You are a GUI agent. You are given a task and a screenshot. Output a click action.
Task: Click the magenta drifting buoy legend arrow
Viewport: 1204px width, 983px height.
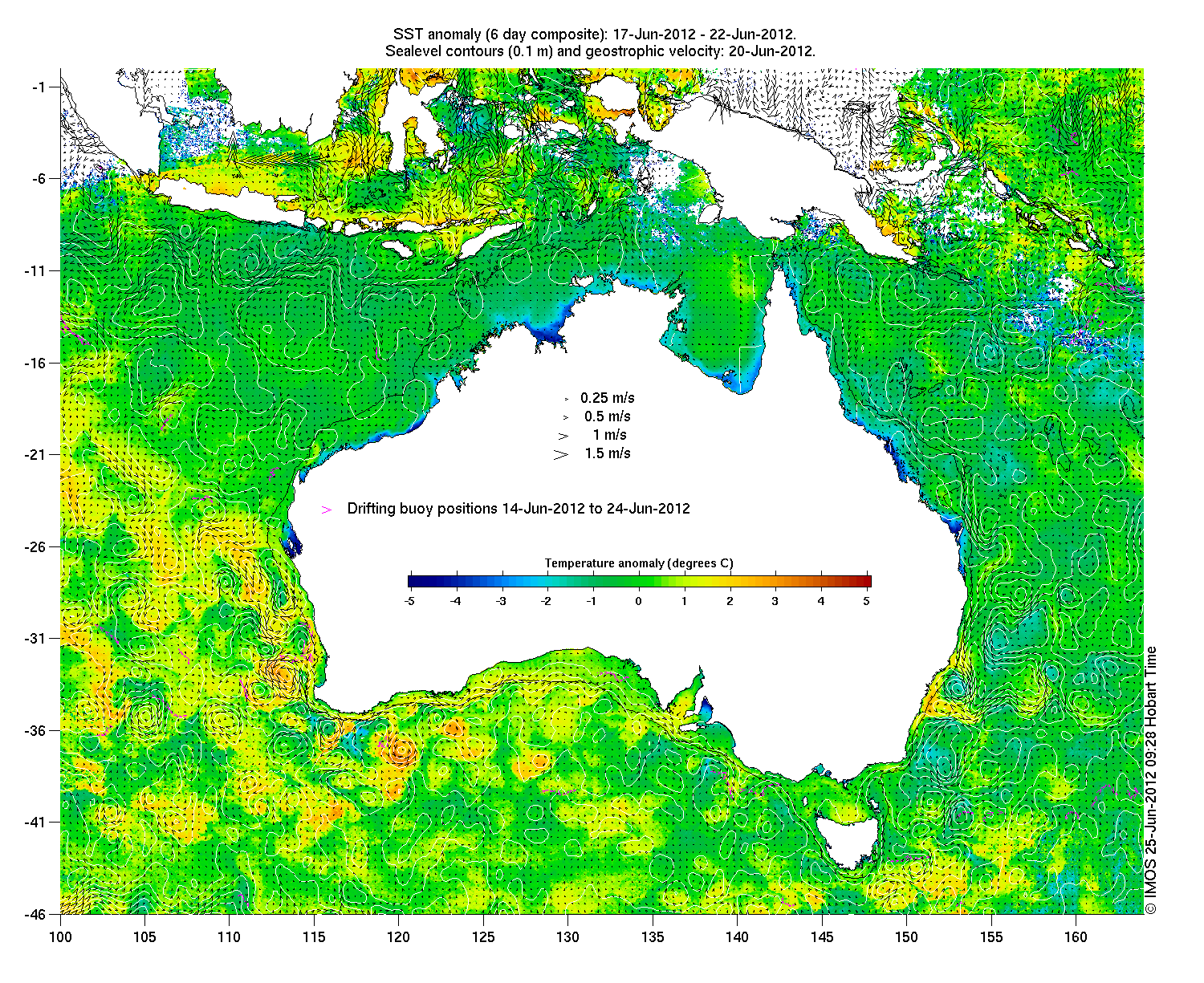point(326,510)
